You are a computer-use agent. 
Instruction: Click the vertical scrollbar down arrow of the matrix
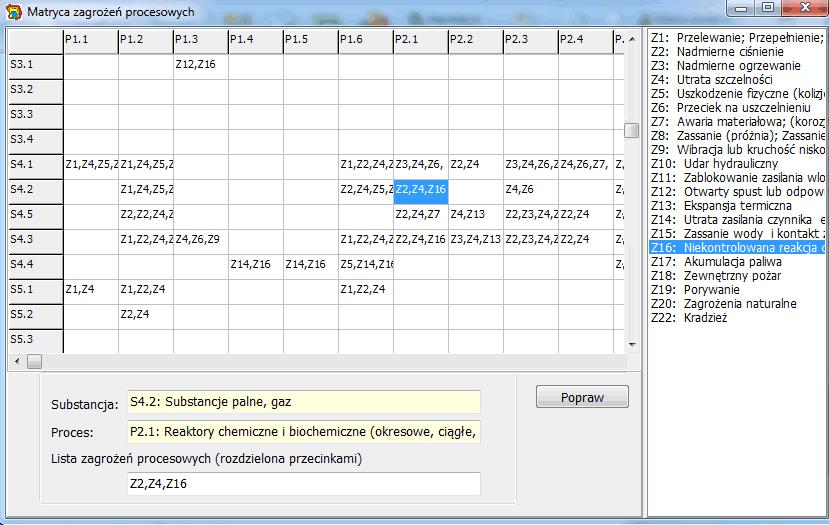pos(632,345)
